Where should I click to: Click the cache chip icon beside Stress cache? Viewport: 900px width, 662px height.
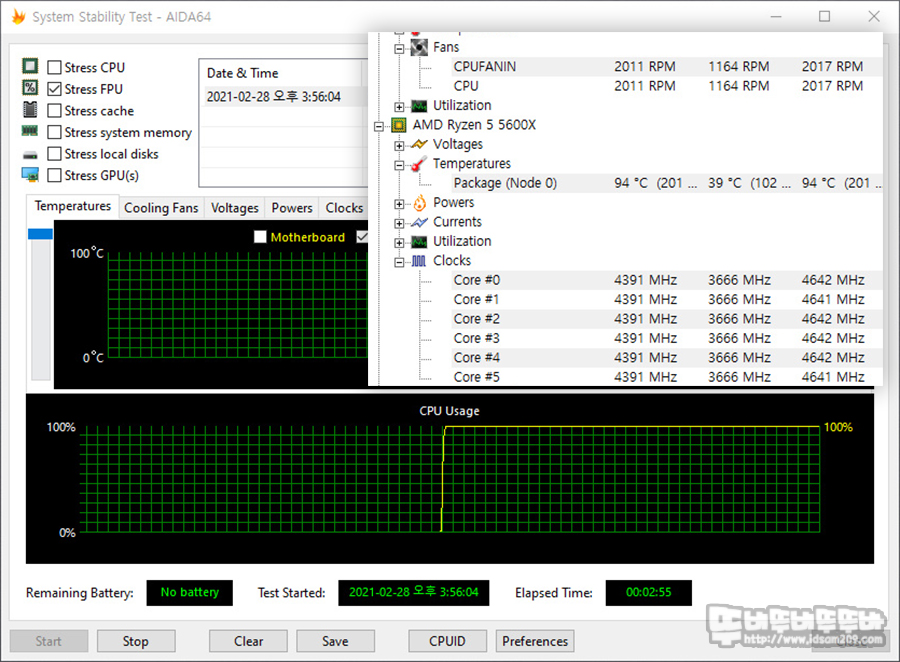pos(30,109)
